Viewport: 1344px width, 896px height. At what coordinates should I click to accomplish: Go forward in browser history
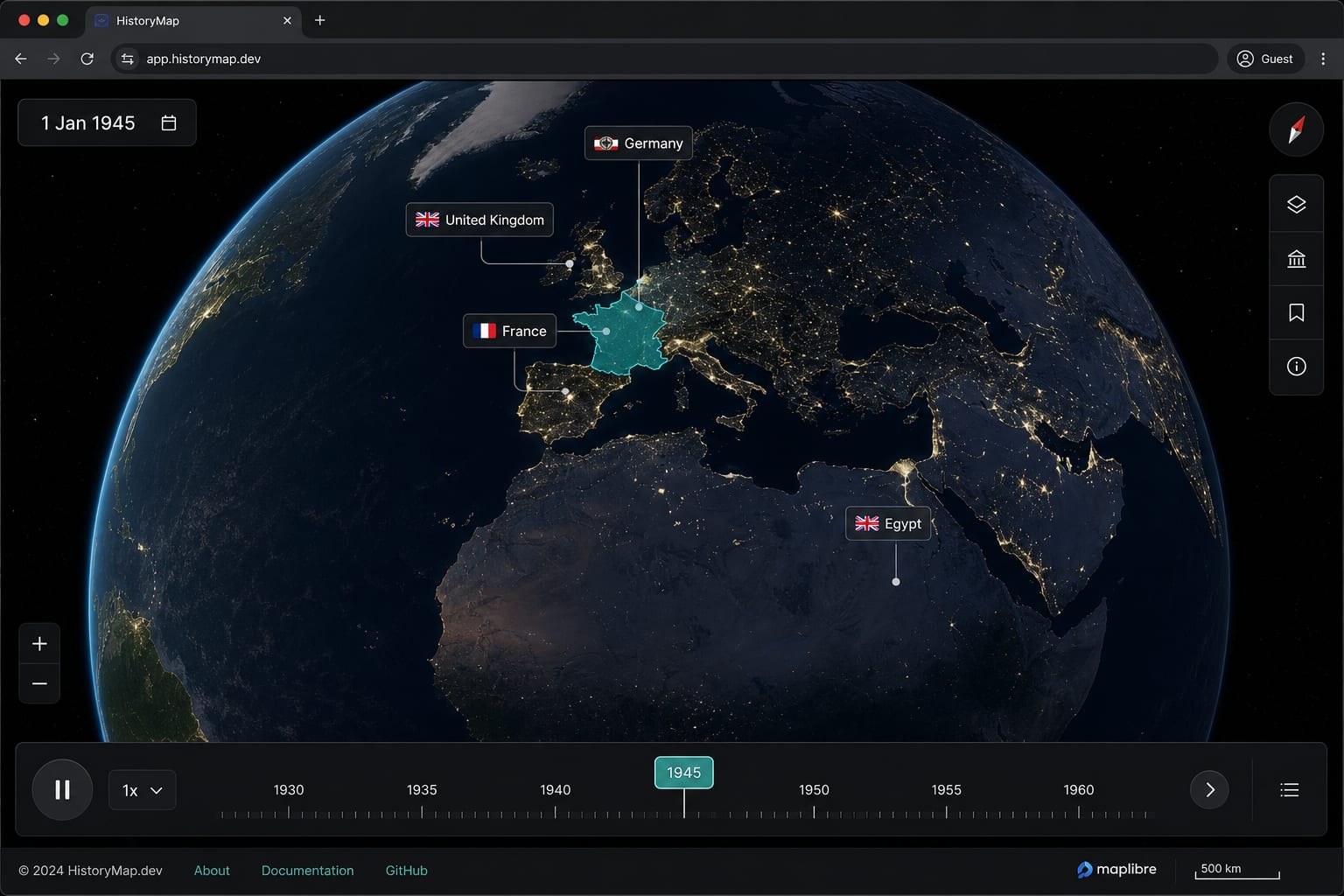(x=54, y=59)
